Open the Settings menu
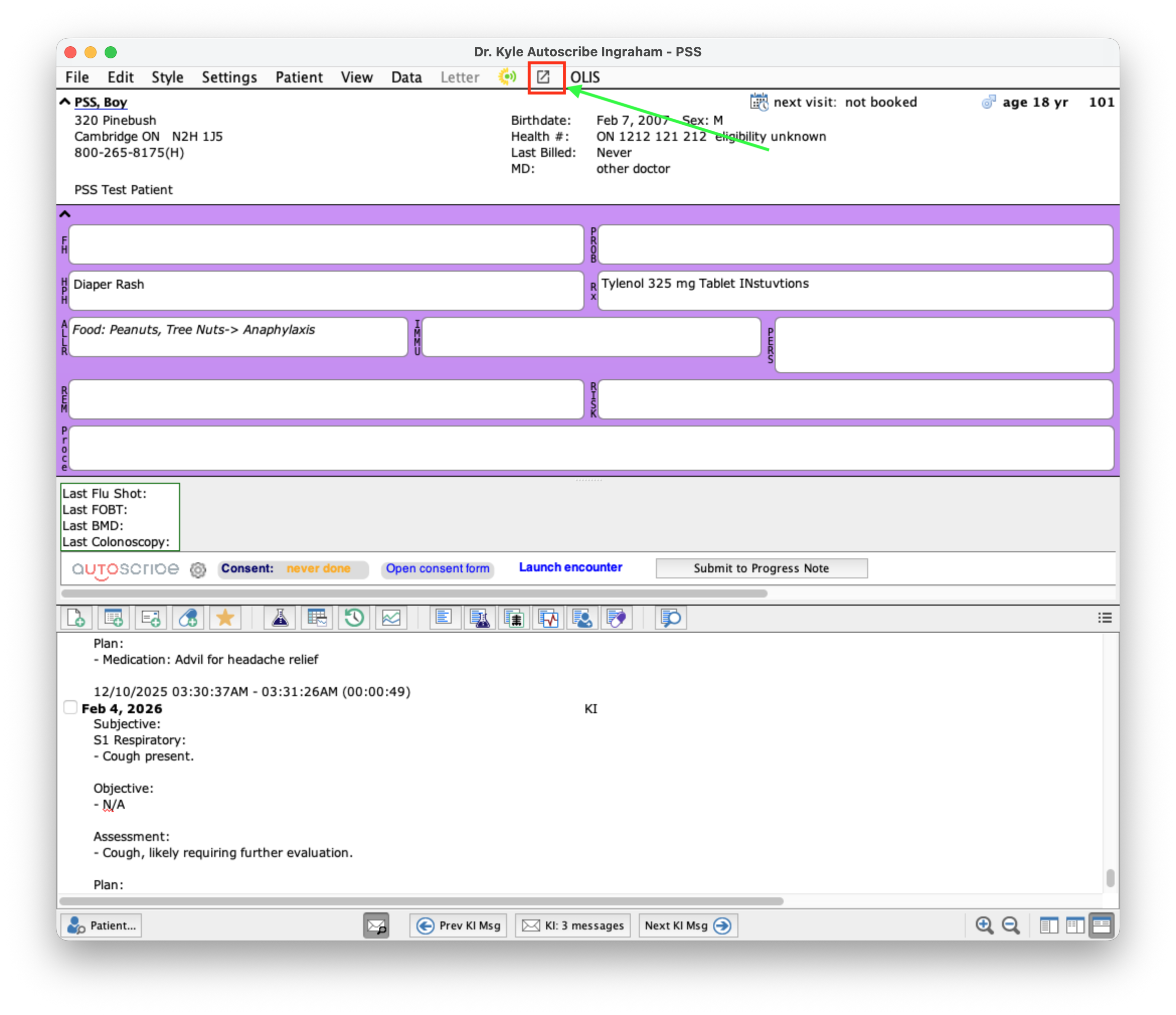 tap(229, 77)
